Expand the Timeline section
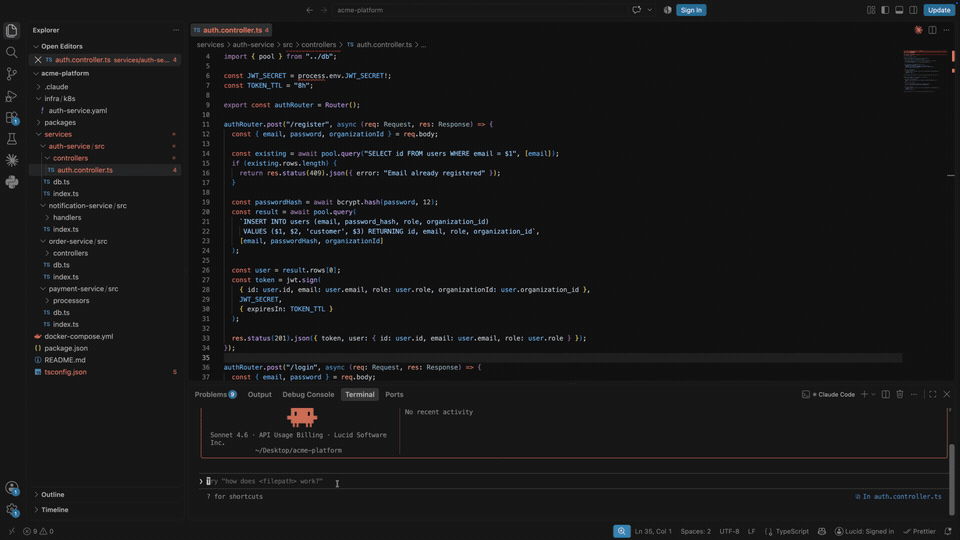This screenshot has width=960, height=540. click(x=54, y=510)
